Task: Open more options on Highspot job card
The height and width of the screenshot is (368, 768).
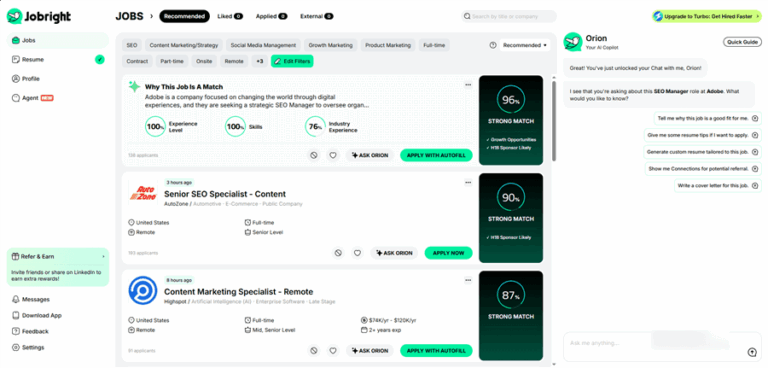Action: point(468,280)
